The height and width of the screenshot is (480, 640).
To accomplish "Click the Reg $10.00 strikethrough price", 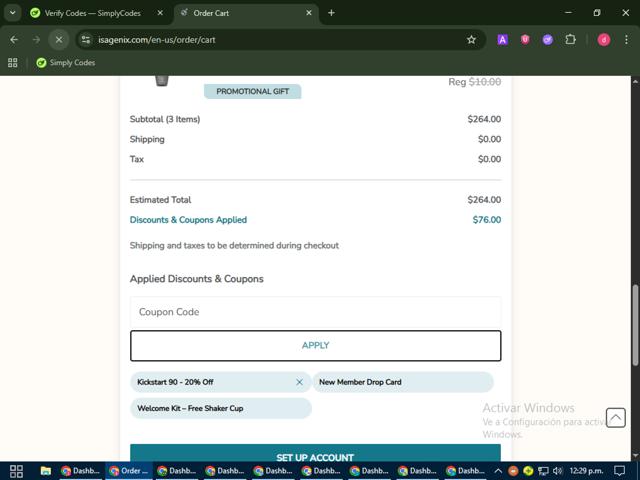I will click(x=475, y=82).
